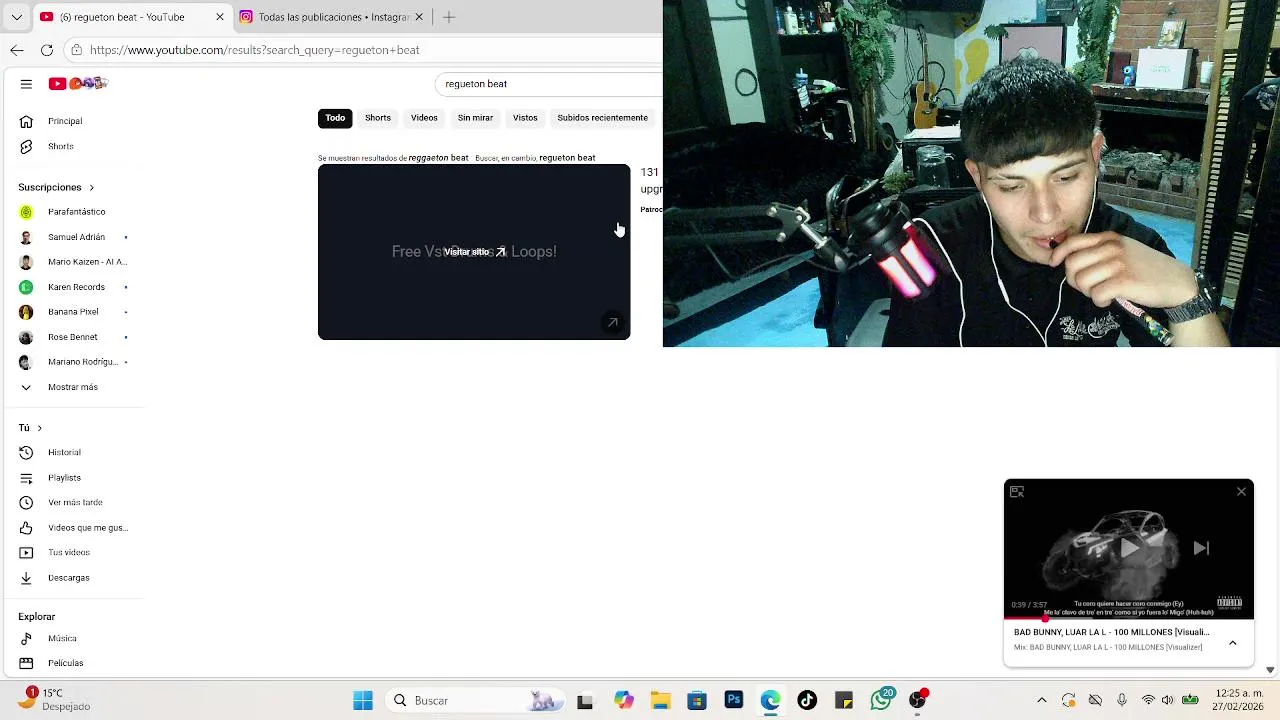Show hidden system tray icons

tap(1042, 701)
